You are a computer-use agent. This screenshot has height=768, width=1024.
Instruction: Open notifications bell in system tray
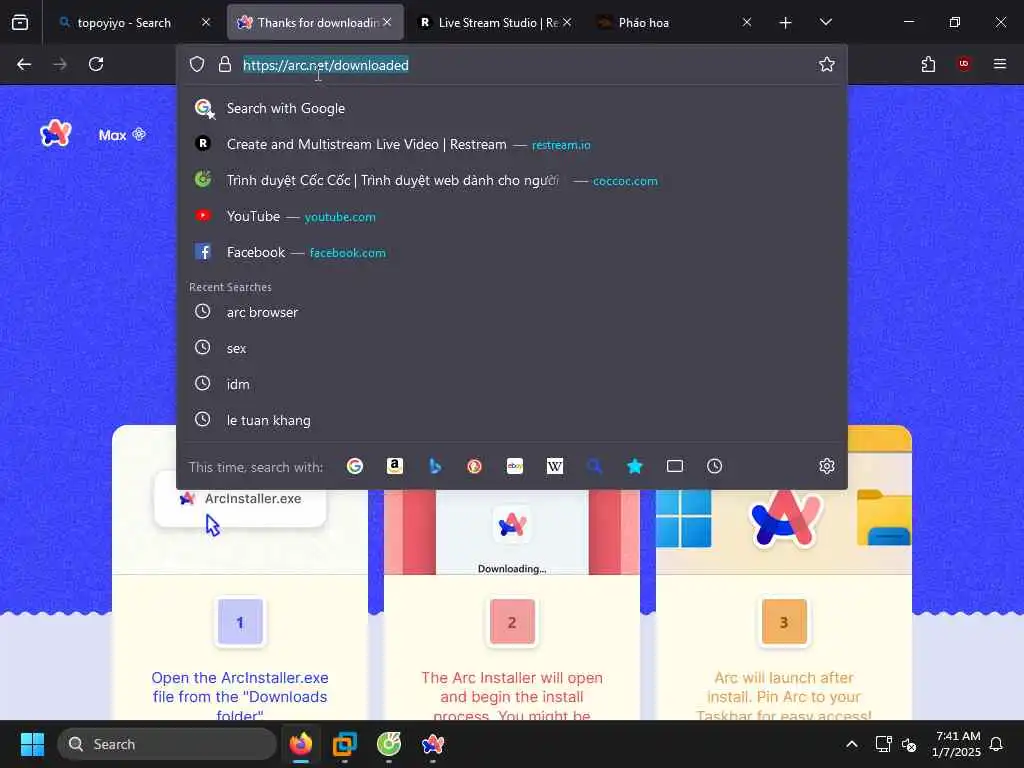[x=997, y=744]
